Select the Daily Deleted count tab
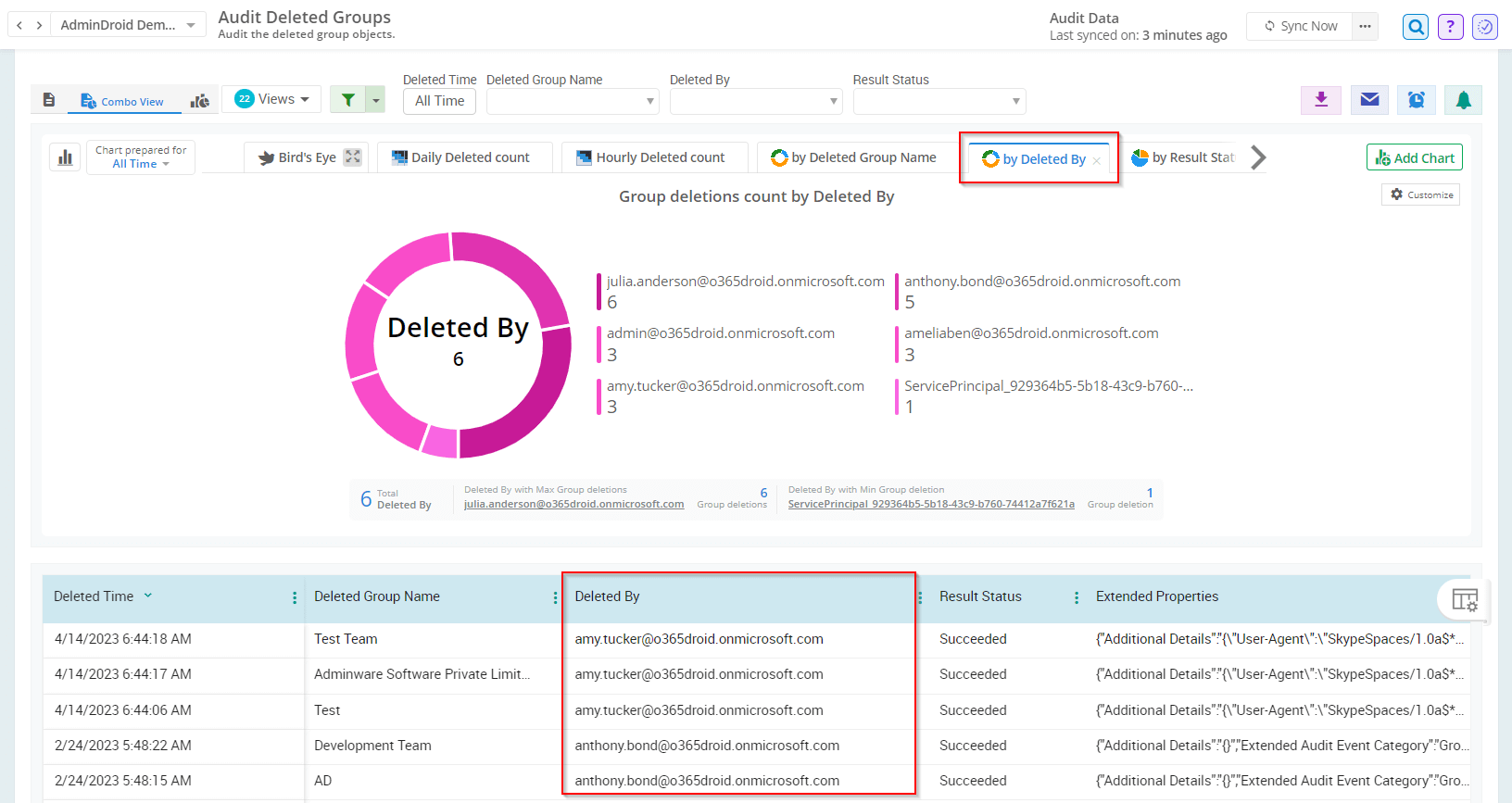The height and width of the screenshot is (803, 1512). pyautogui.click(x=464, y=157)
